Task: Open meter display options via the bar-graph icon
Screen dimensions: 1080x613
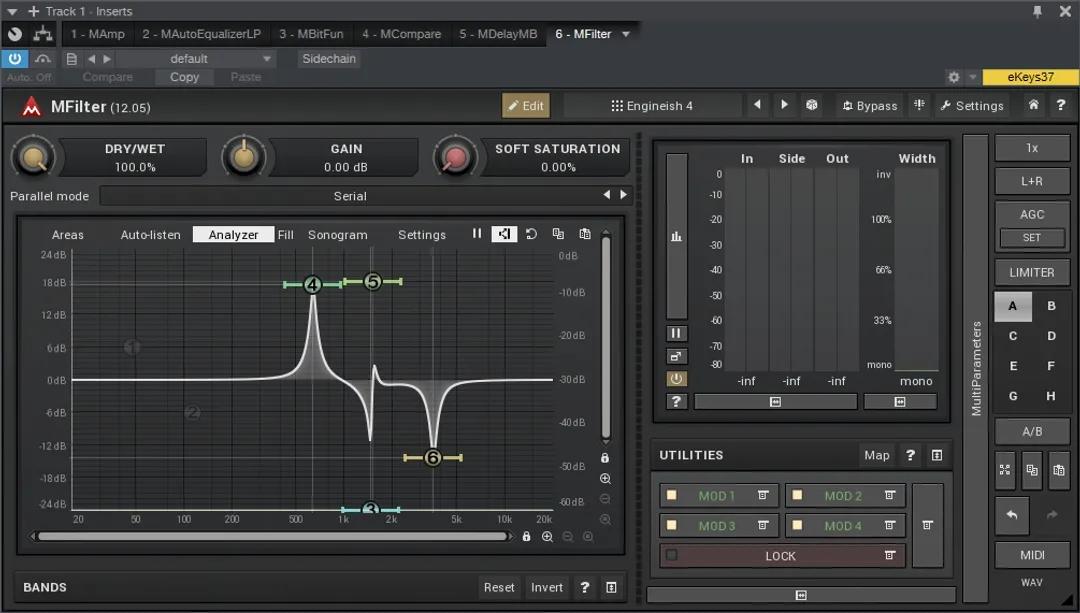Action: (676, 236)
